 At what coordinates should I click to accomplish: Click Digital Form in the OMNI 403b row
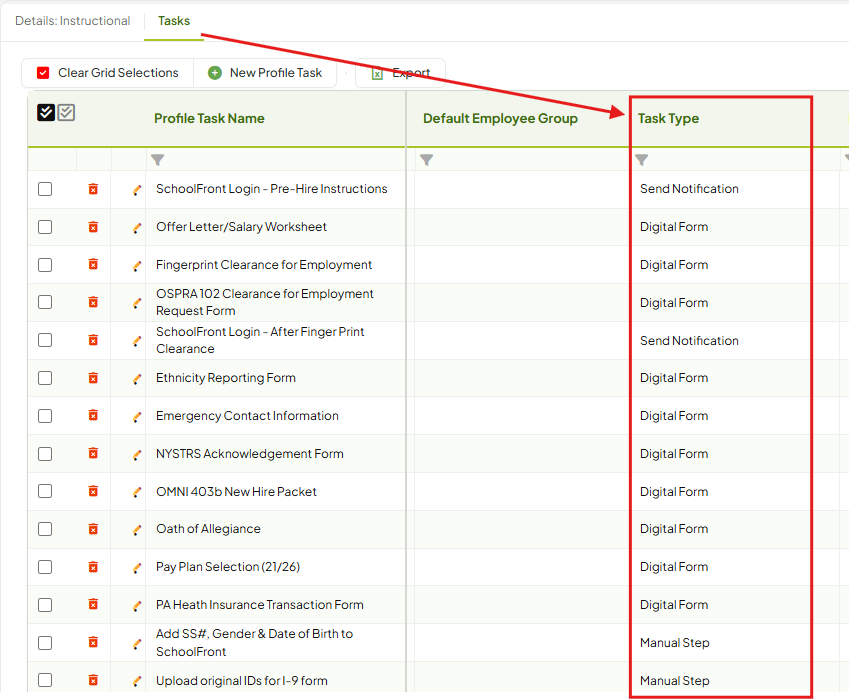coord(674,492)
